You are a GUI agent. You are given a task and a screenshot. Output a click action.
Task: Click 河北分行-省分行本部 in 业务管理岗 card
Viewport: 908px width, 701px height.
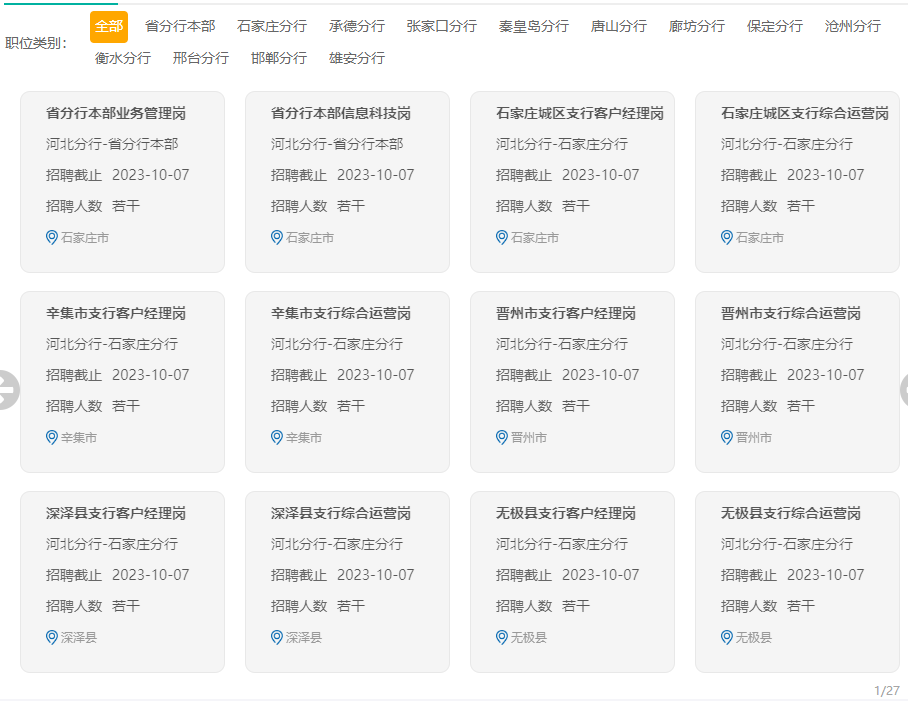coord(112,144)
